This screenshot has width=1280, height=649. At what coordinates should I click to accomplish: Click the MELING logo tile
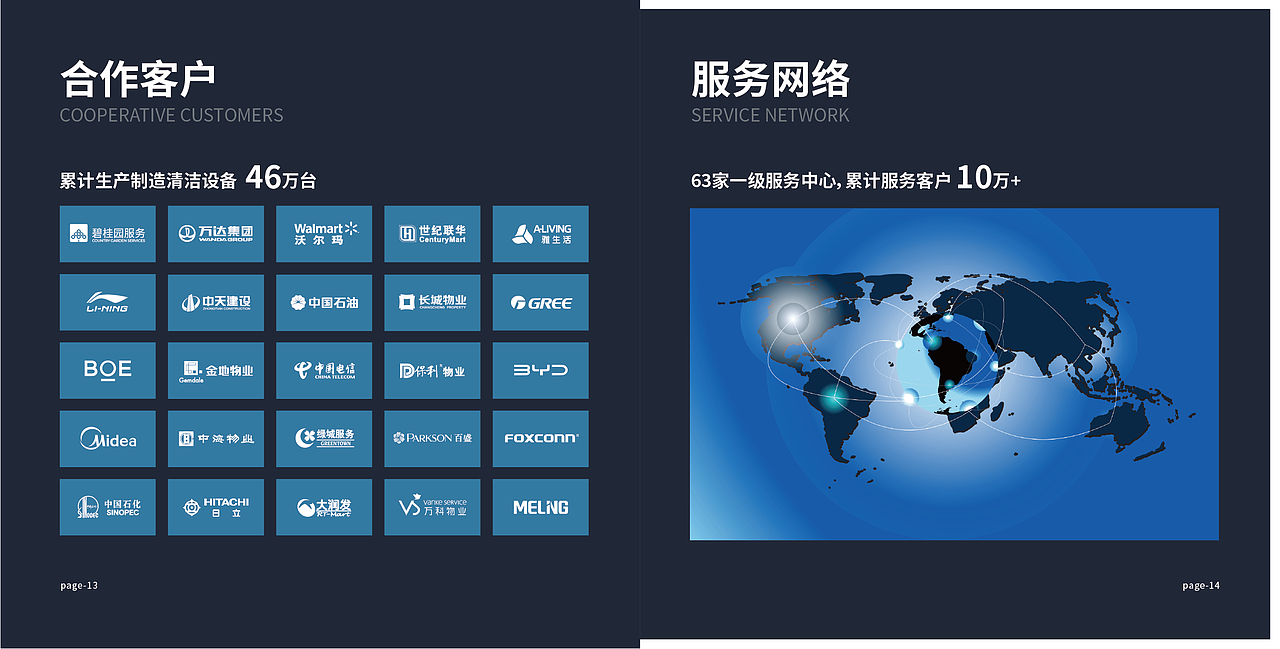pos(540,507)
